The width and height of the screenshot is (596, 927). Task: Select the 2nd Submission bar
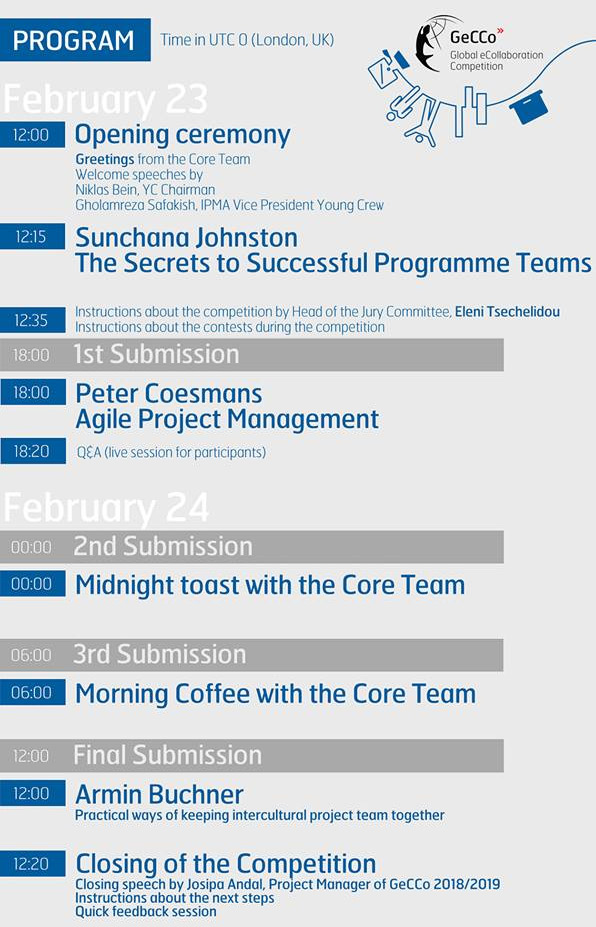(x=252, y=547)
